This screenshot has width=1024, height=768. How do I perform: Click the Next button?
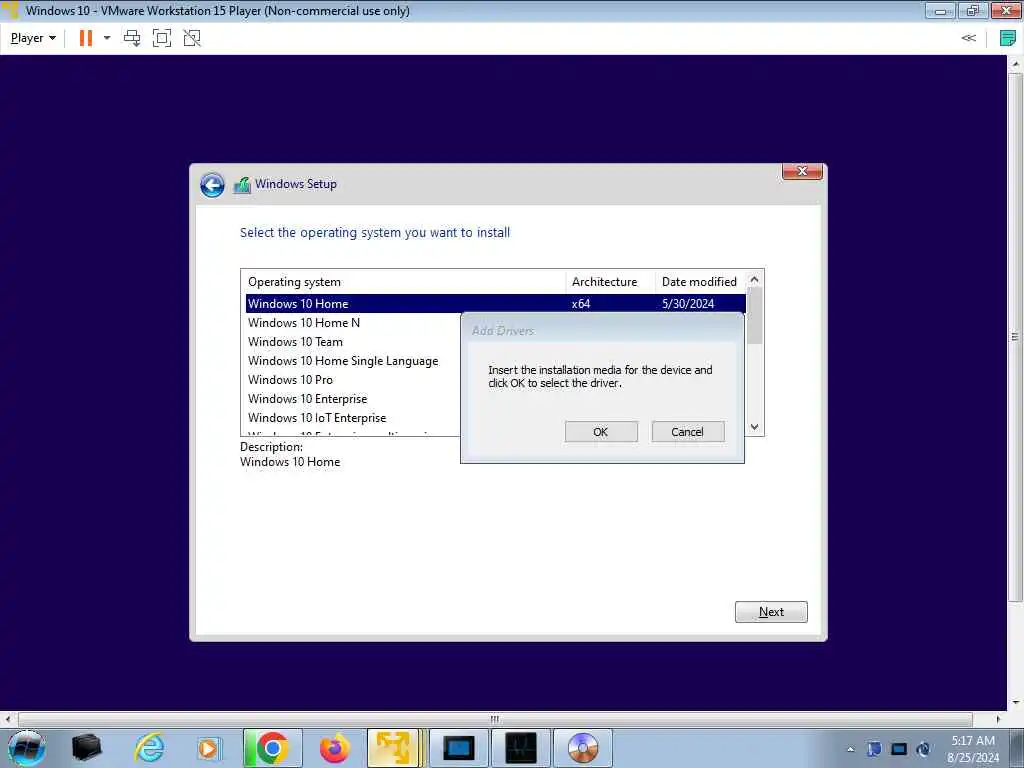(x=771, y=612)
